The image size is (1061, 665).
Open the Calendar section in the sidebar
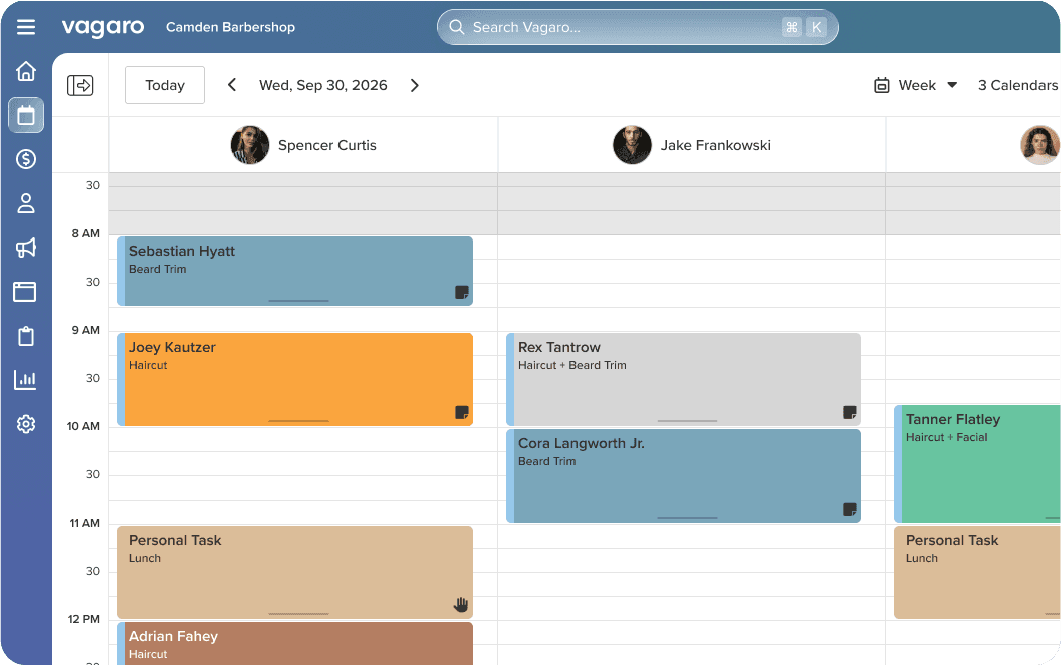click(x=26, y=115)
